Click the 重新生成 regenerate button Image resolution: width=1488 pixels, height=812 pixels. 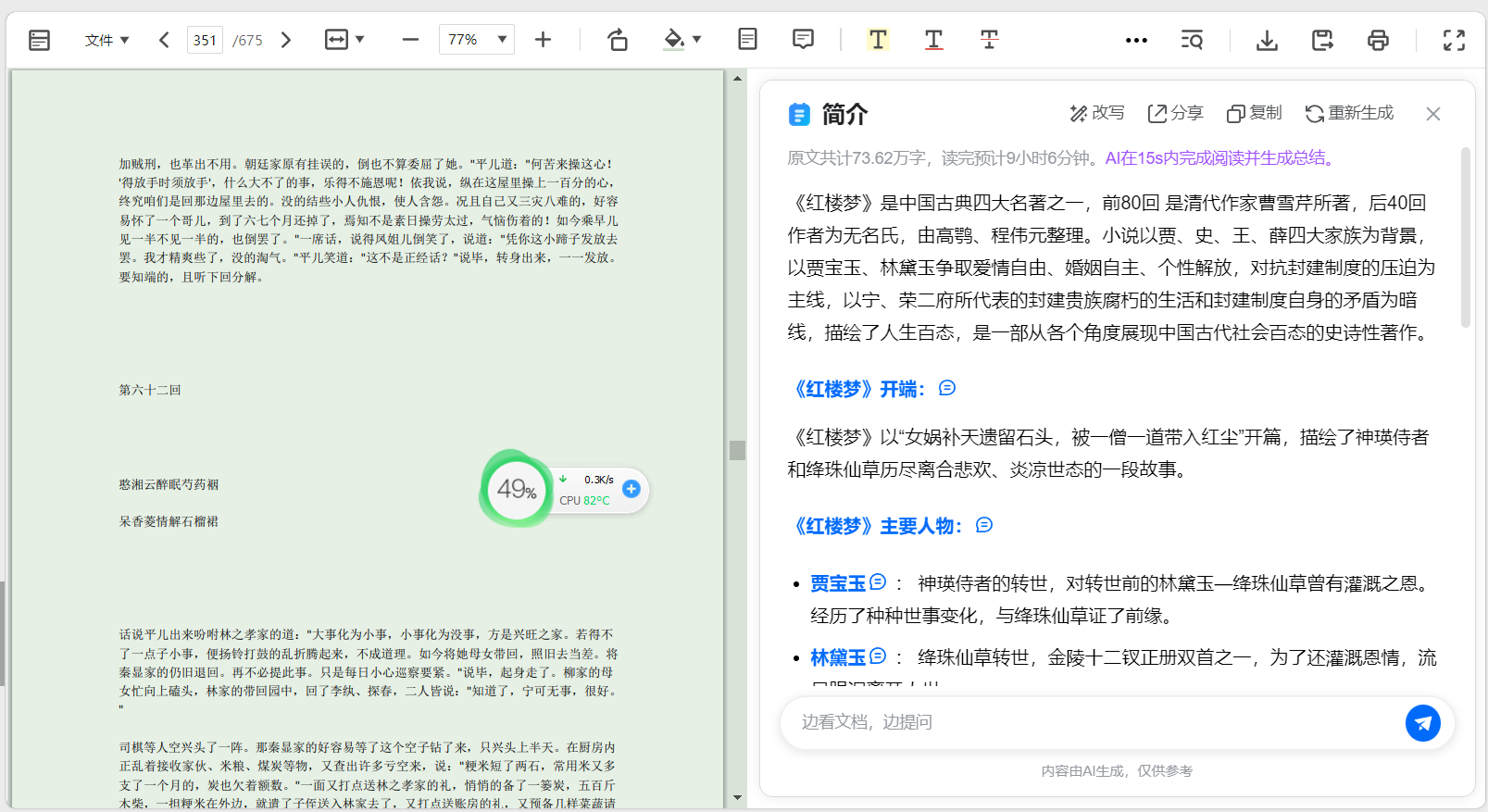[1349, 113]
